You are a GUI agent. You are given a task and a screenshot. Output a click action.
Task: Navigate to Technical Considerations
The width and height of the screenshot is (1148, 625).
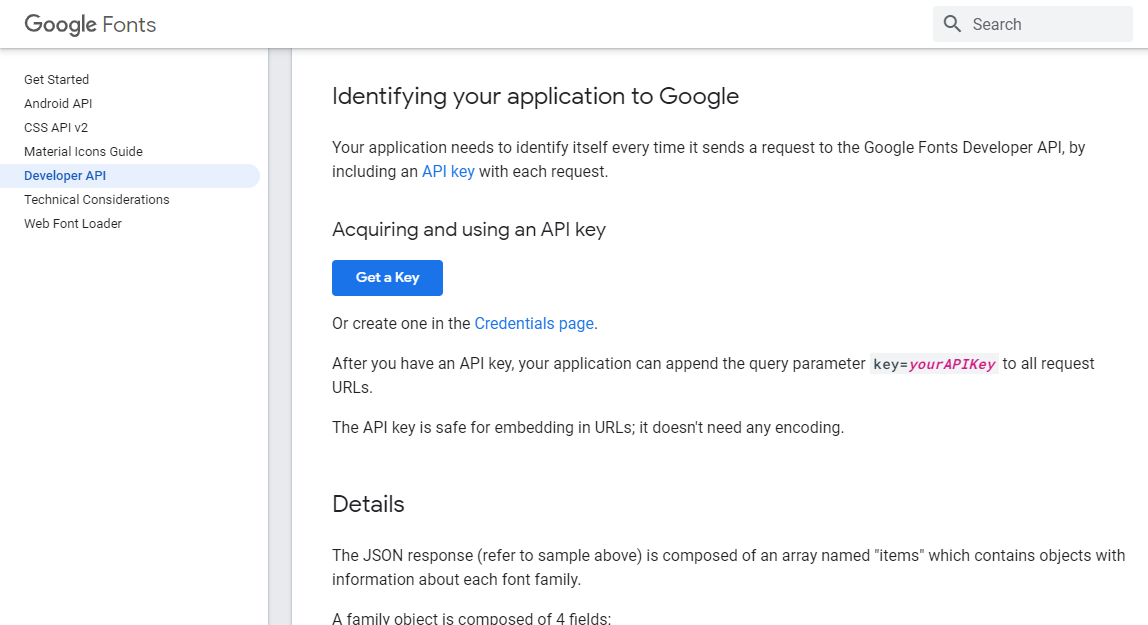97,199
